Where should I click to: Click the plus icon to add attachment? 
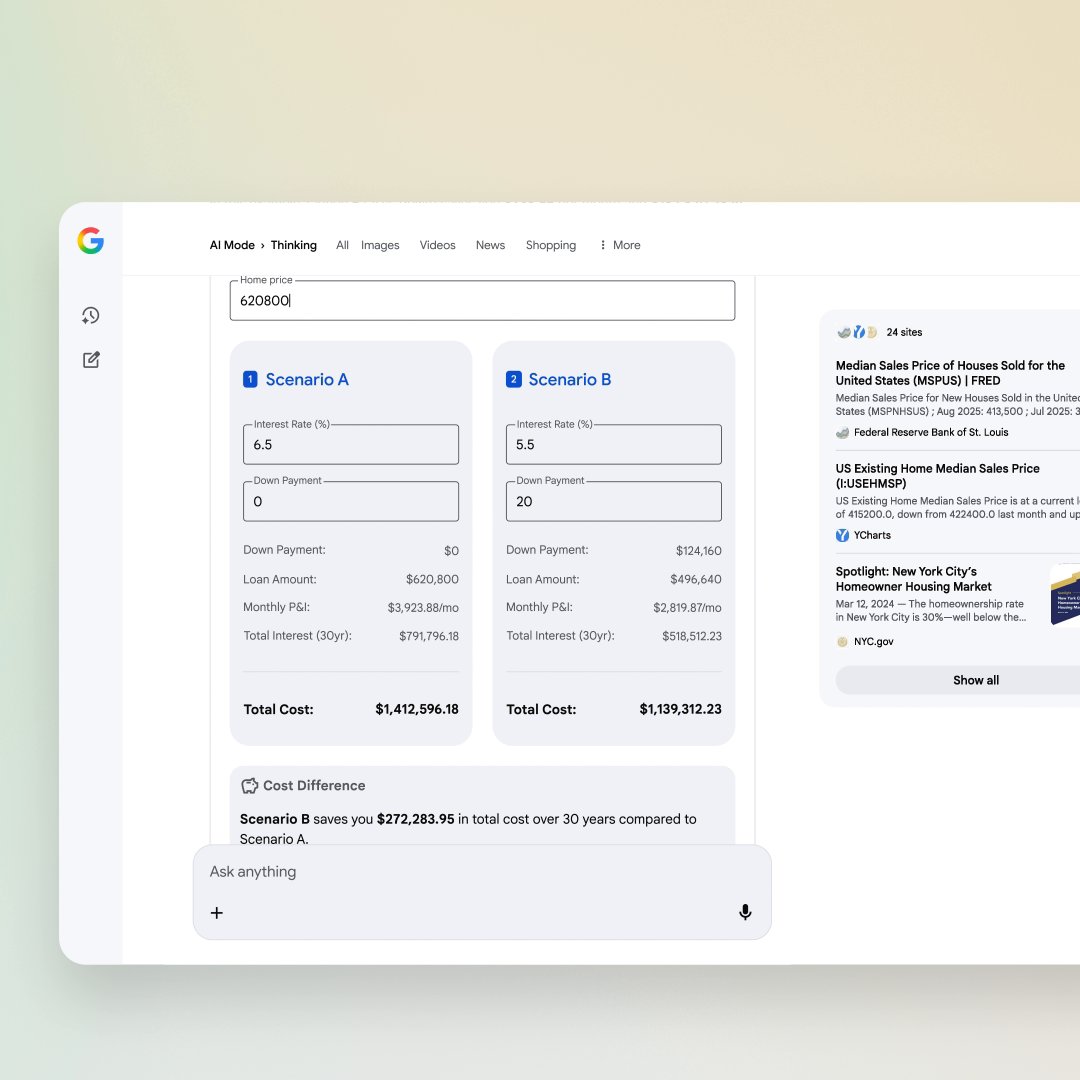tap(216, 913)
